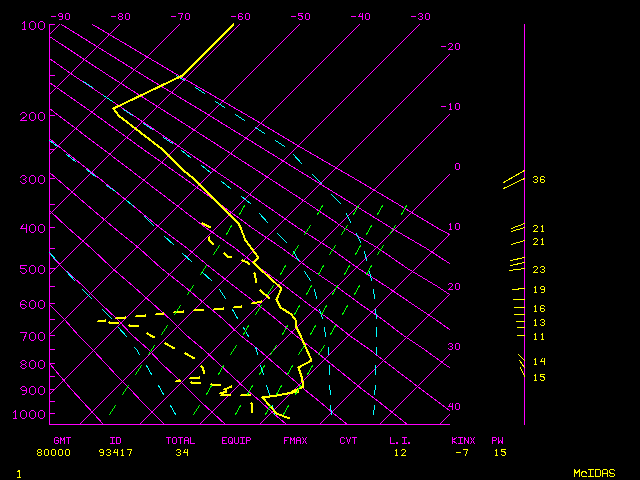The width and height of the screenshot is (640, 480).
Task: Click the frame number 1 at bottom-left
Action: coord(18,473)
